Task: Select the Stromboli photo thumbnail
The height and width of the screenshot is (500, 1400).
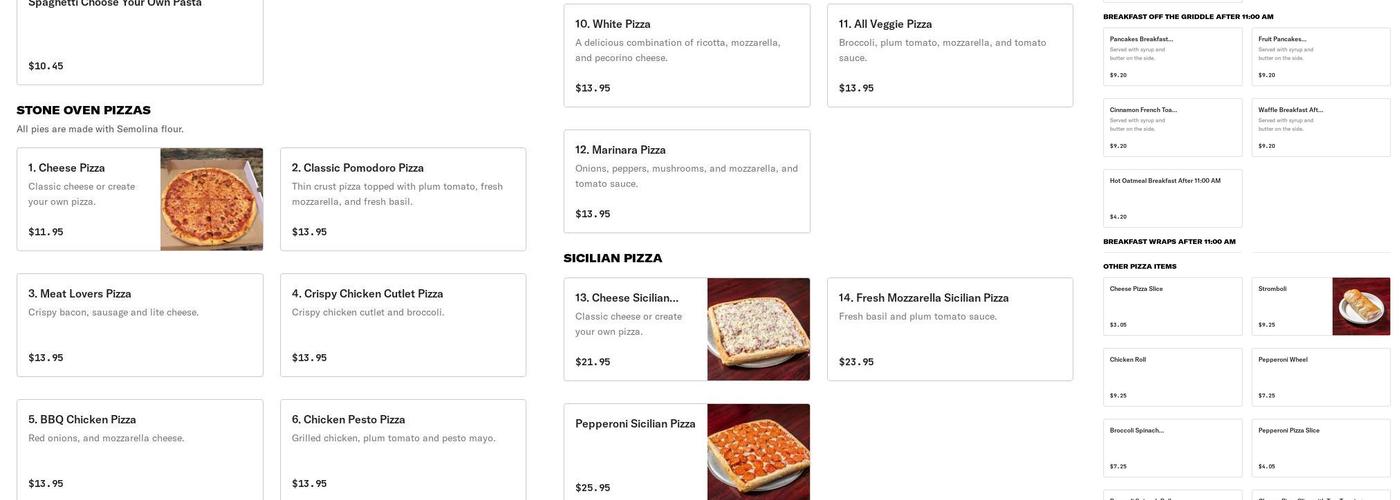Action: coord(1361,306)
